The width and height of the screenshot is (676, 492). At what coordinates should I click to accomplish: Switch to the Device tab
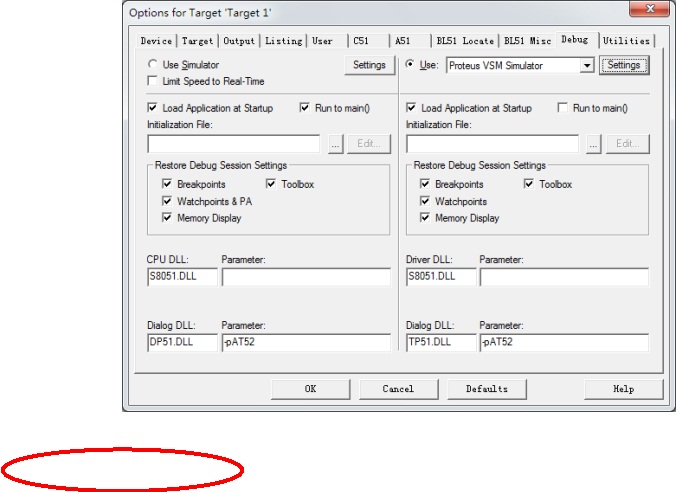coord(156,41)
